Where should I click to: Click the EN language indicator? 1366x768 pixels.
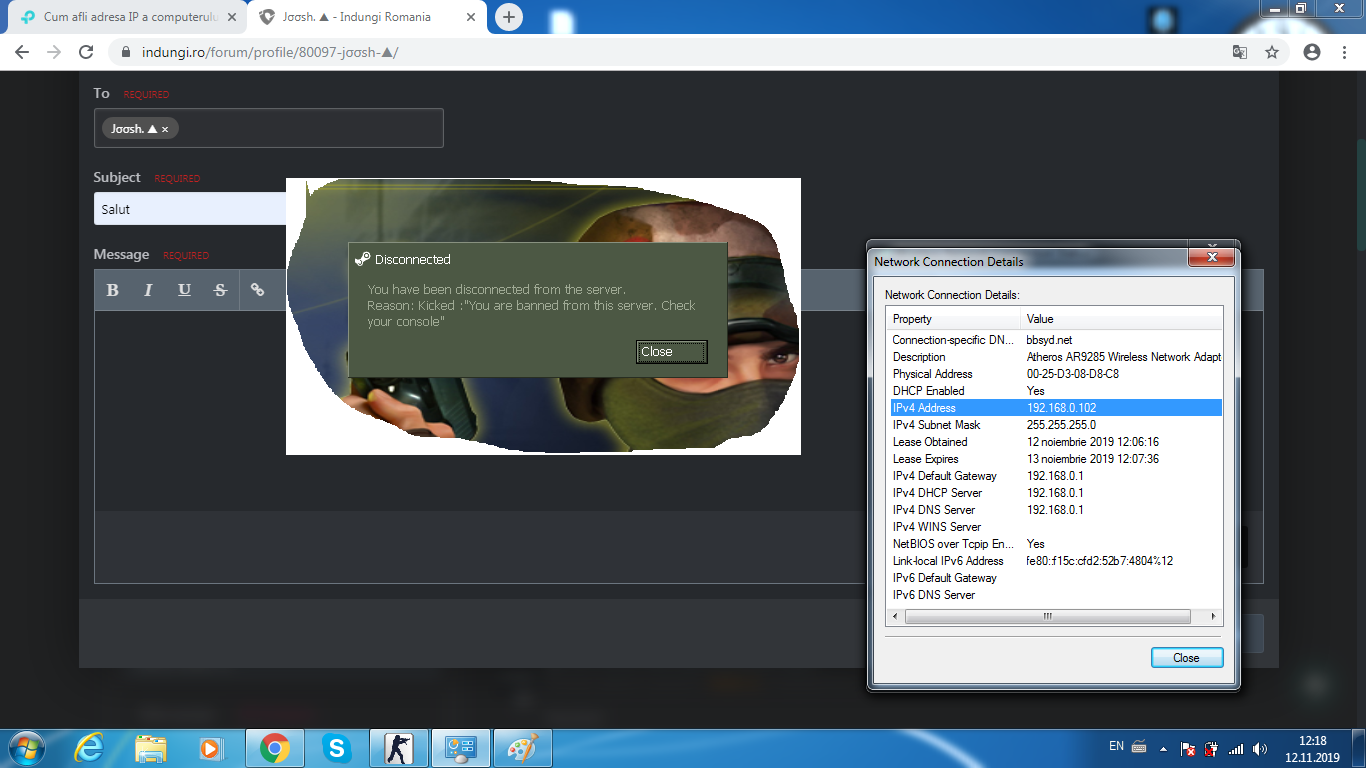click(1117, 746)
